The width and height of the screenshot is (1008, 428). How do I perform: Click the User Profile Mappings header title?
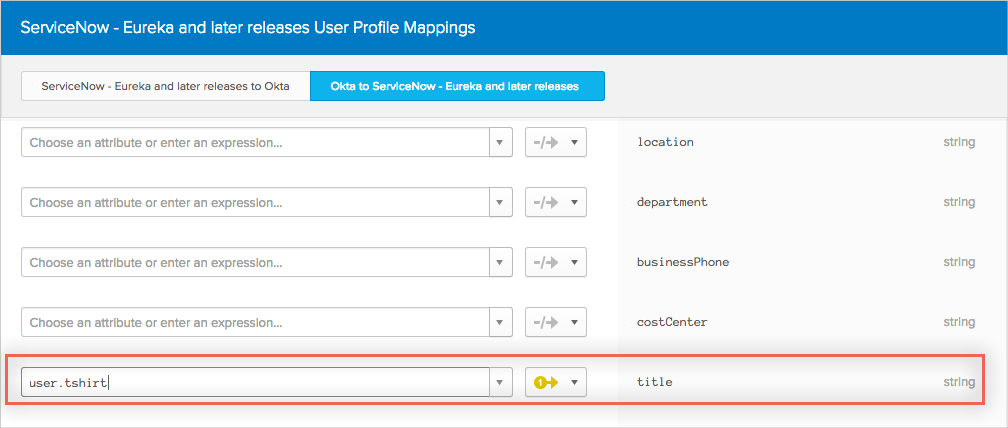coord(247,27)
